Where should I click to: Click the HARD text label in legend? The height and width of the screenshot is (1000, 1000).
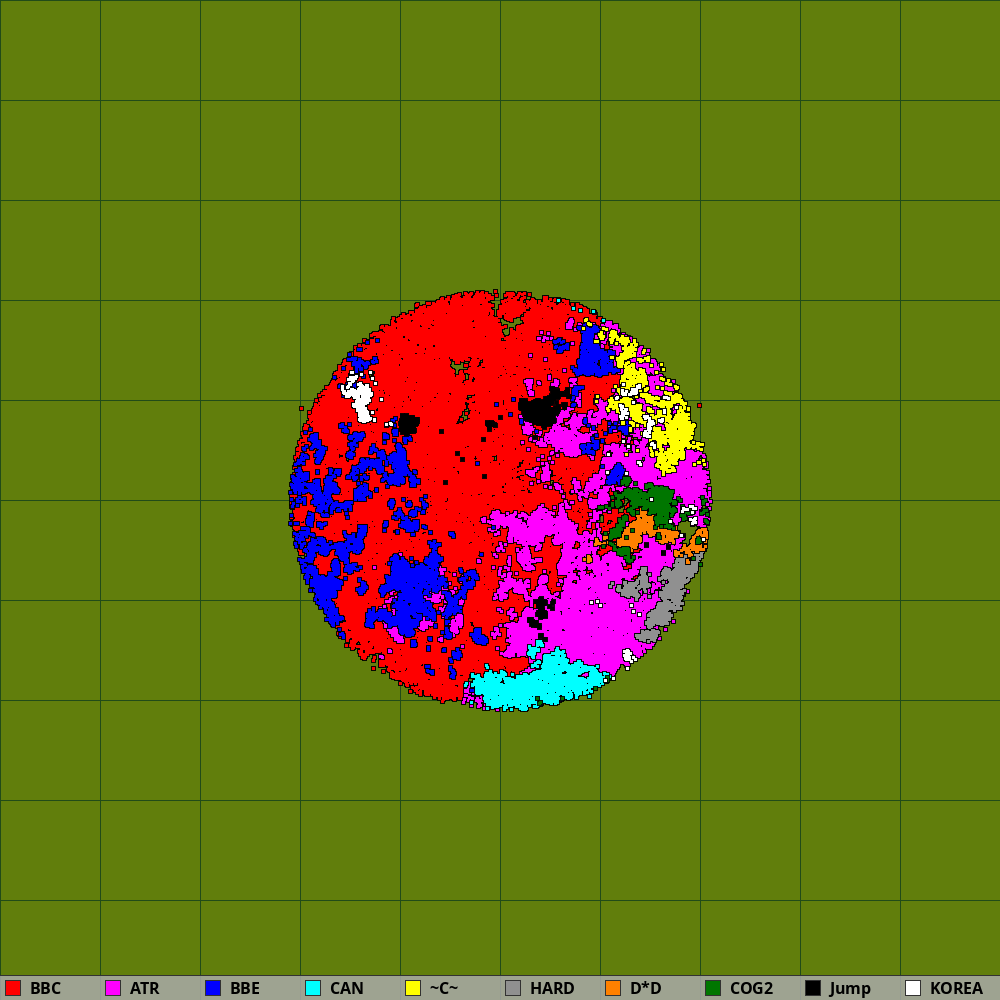pos(552,988)
